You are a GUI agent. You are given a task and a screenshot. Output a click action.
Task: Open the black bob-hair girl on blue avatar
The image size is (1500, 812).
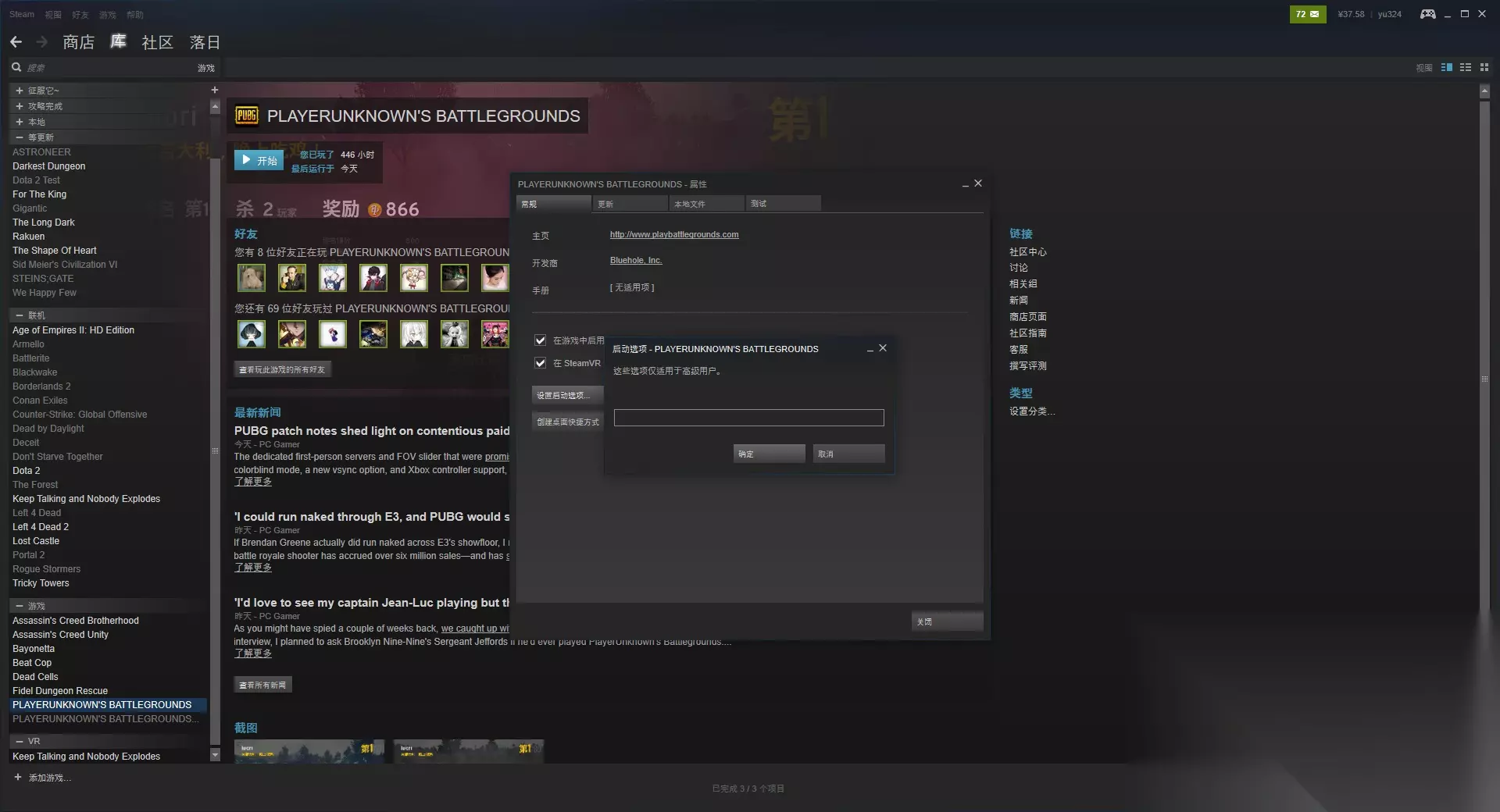click(252, 334)
